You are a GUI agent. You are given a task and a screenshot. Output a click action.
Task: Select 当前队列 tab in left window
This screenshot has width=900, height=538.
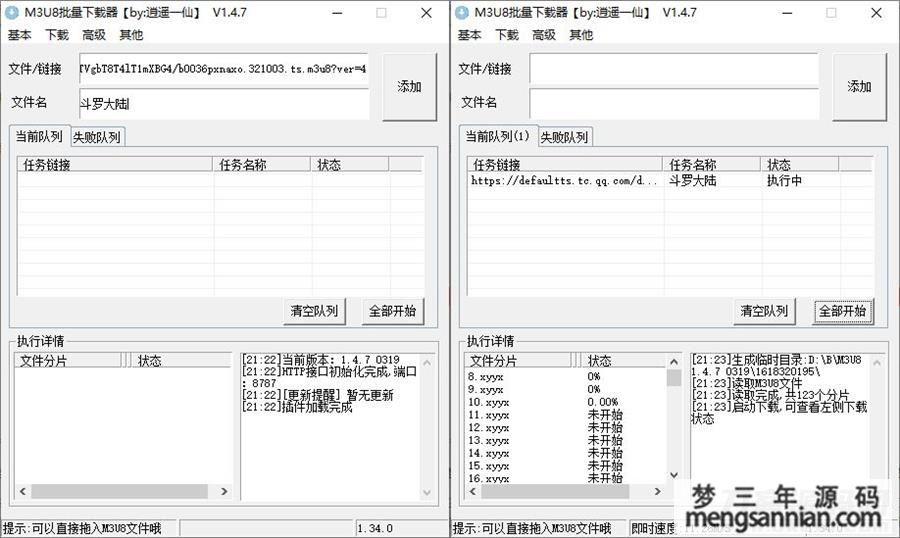[39, 136]
